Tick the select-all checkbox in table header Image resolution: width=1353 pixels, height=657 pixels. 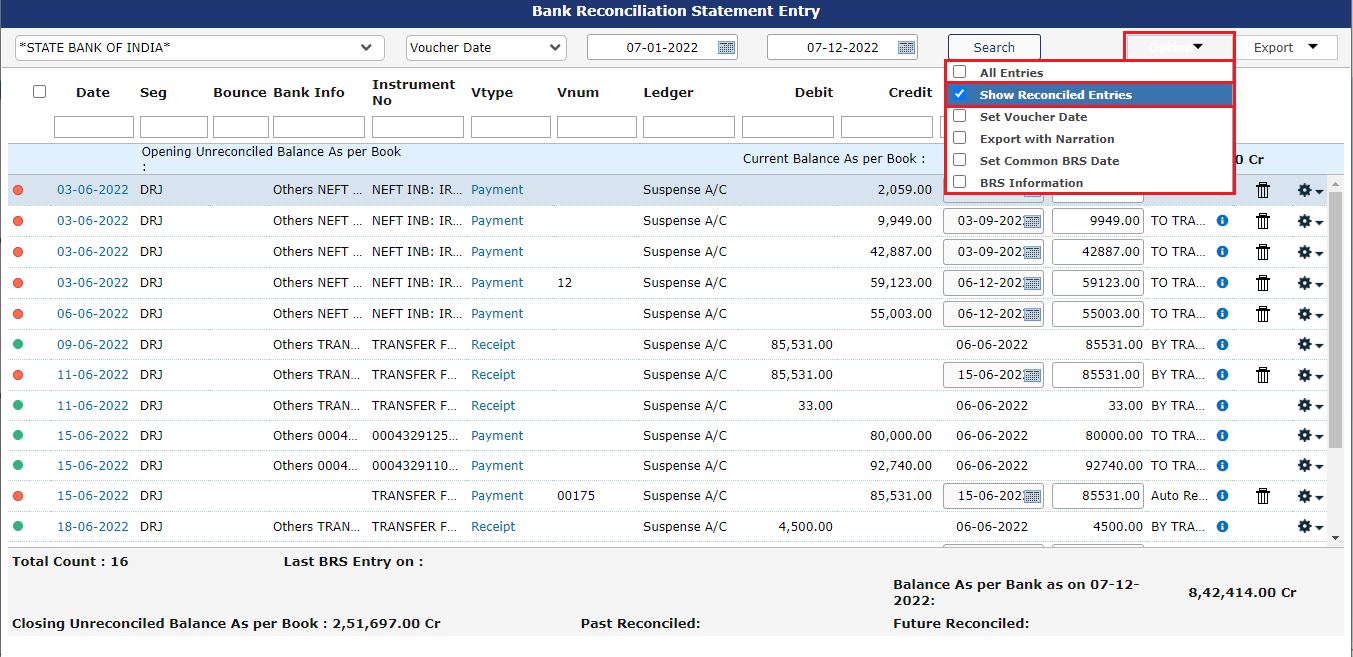(x=39, y=92)
